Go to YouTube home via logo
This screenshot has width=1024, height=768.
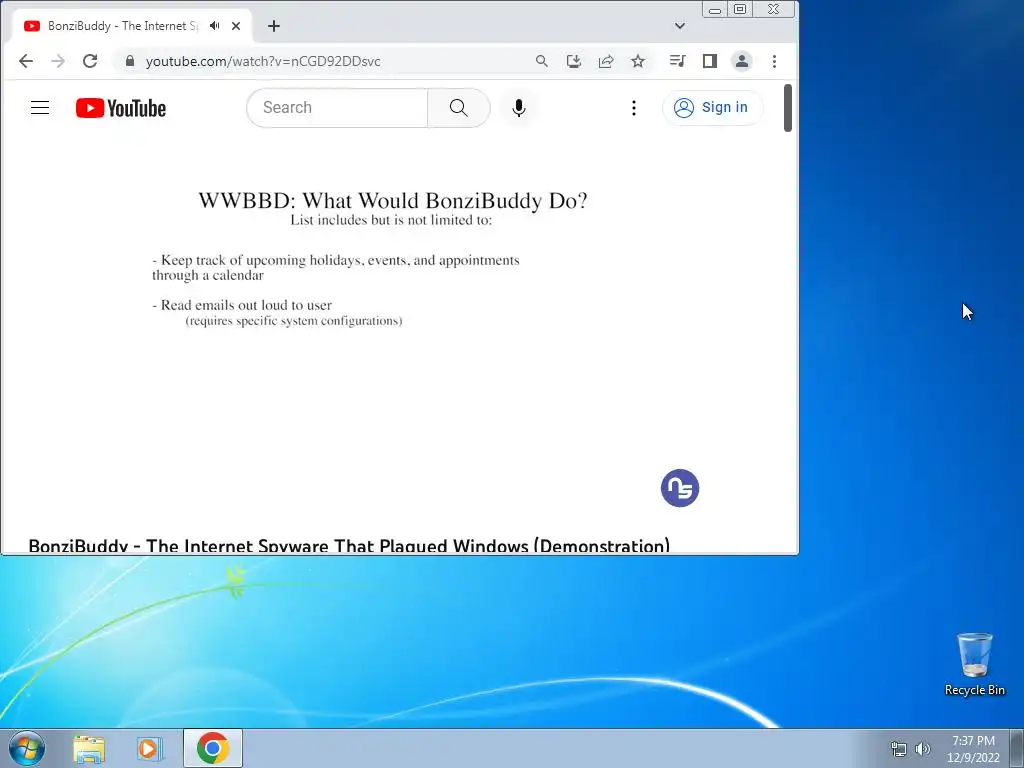click(121, 108)
